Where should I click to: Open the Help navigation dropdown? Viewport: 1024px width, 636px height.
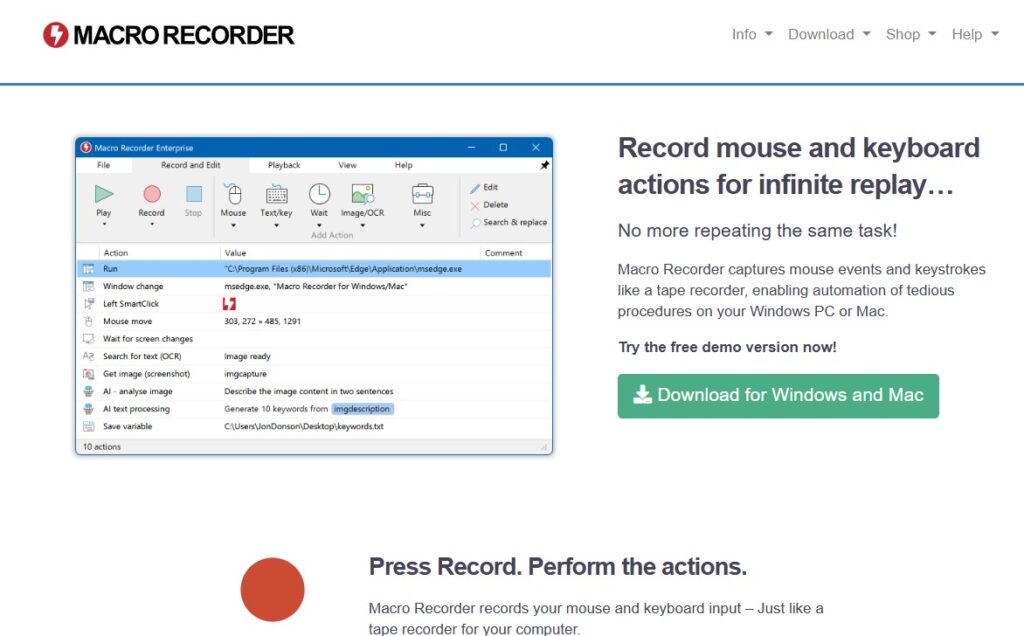975,34
